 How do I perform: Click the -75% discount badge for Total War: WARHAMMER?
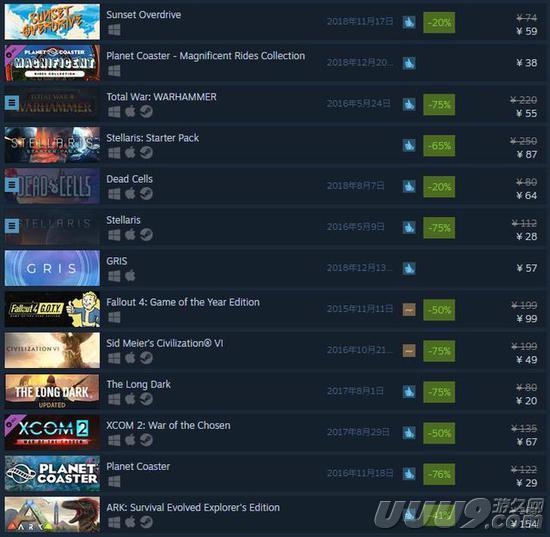[439, 105]
